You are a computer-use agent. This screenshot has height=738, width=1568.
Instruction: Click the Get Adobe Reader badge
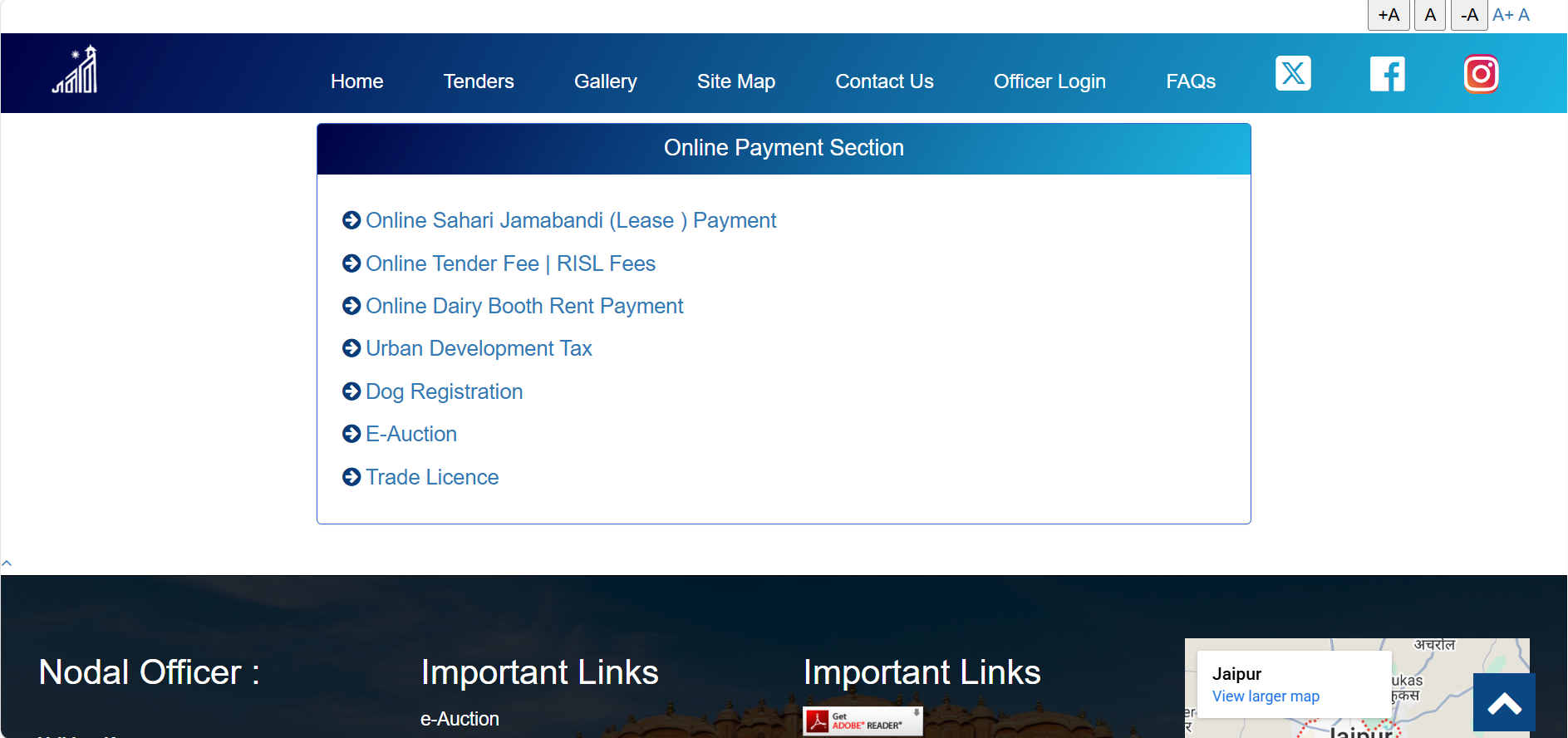[x=863, y=721]
